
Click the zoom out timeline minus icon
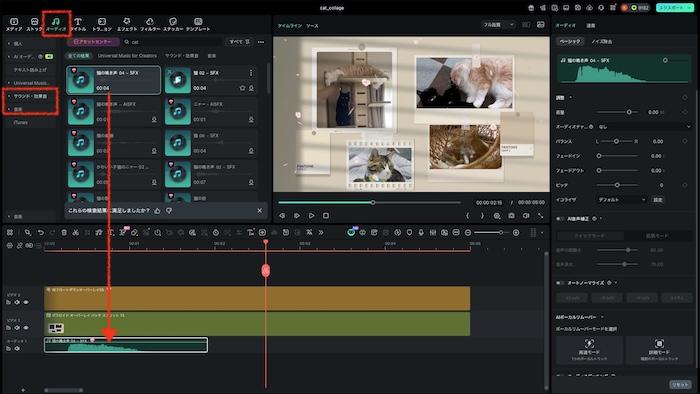coord(468,232)
